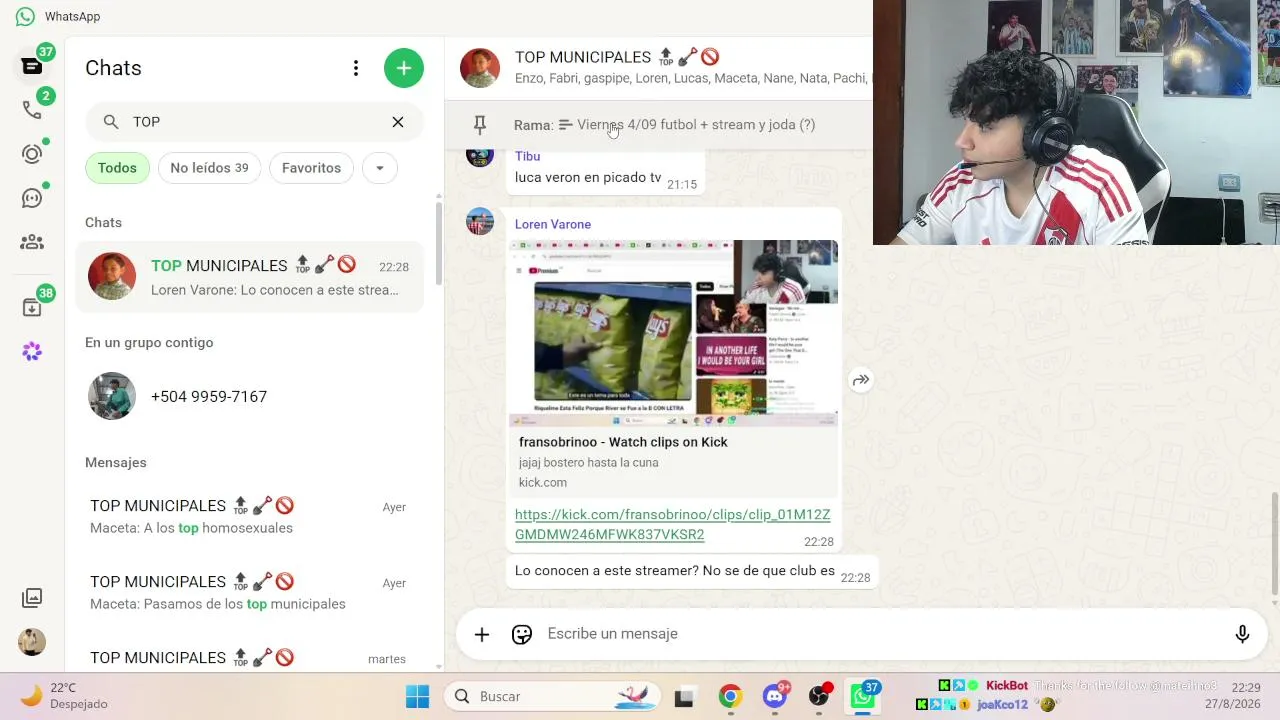Open message 'Pasamos de los top municipales'

pos(250,593)
